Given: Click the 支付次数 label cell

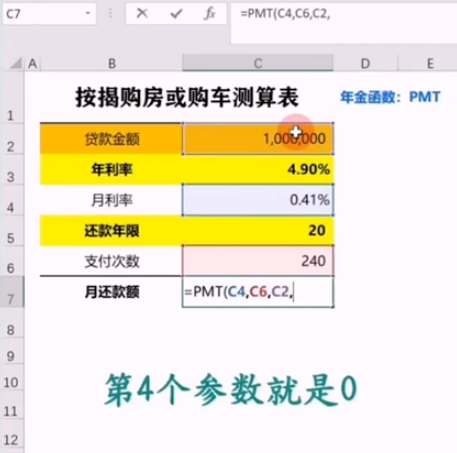Looking at the screenshot, I should point(112,261).
